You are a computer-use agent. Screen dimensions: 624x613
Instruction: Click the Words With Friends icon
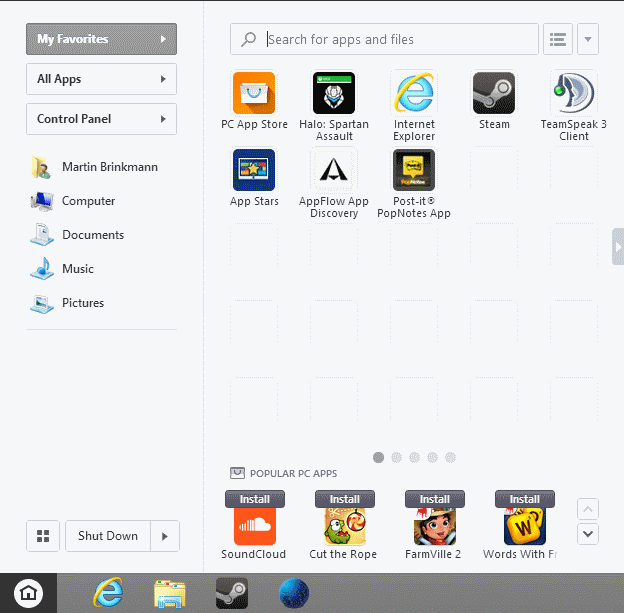coord(525,526)
